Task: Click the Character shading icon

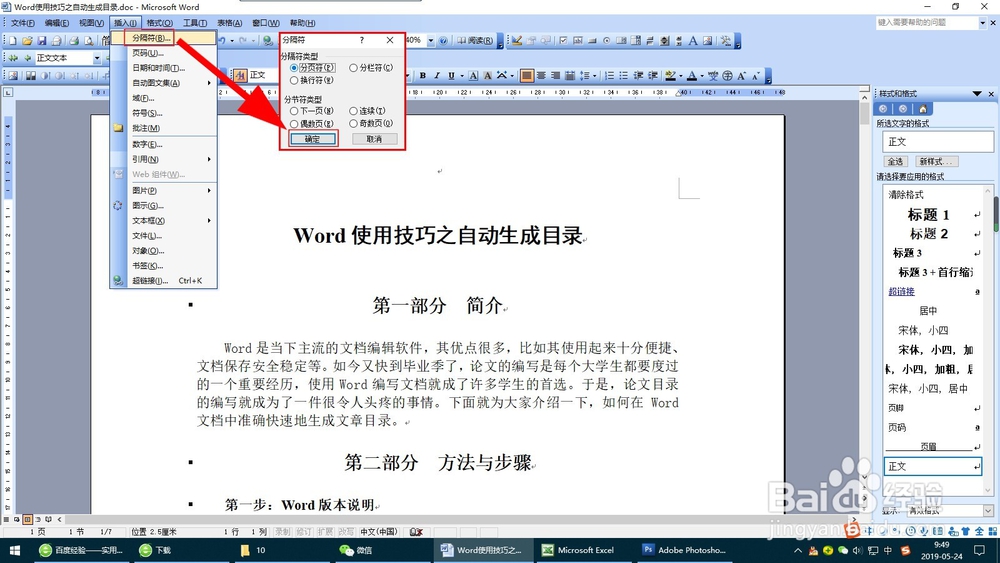Action: tap(487, 75)
